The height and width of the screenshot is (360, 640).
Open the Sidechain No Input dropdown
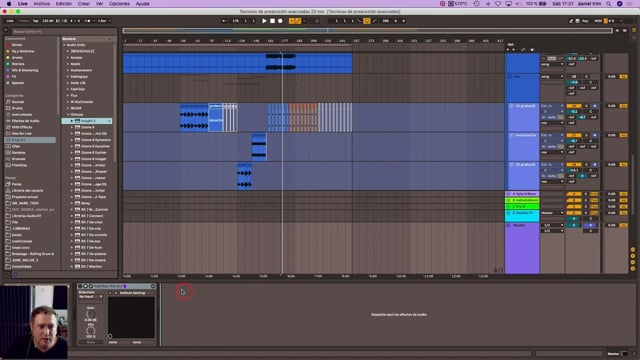[x=90, y=297]
